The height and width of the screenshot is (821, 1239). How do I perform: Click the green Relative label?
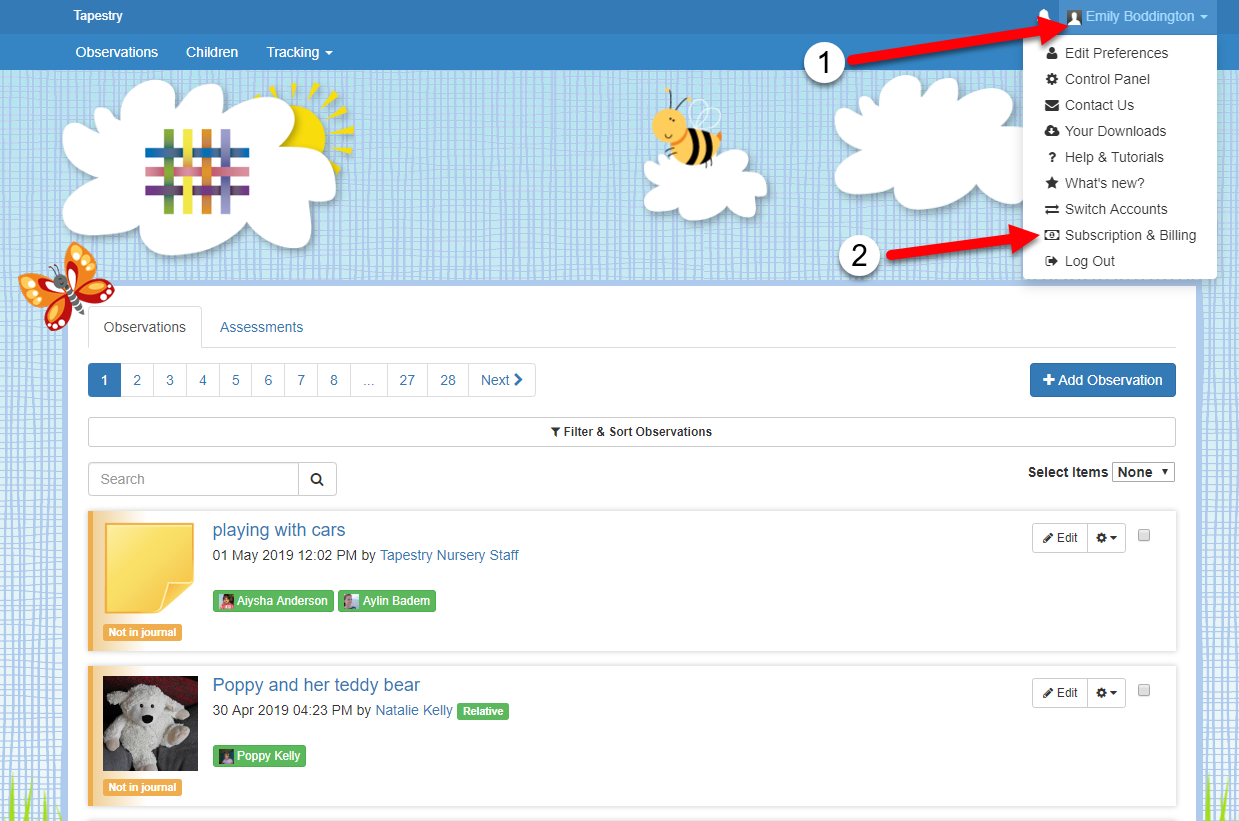coord(483,712)
